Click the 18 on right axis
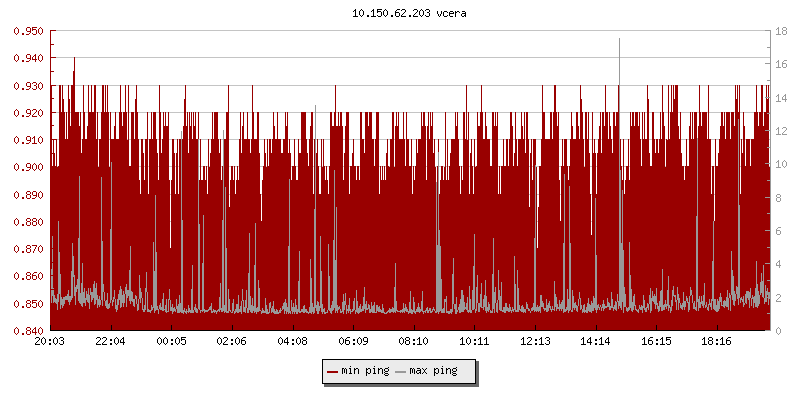Screen dimensions: 800x400 [x=785, y=31]
